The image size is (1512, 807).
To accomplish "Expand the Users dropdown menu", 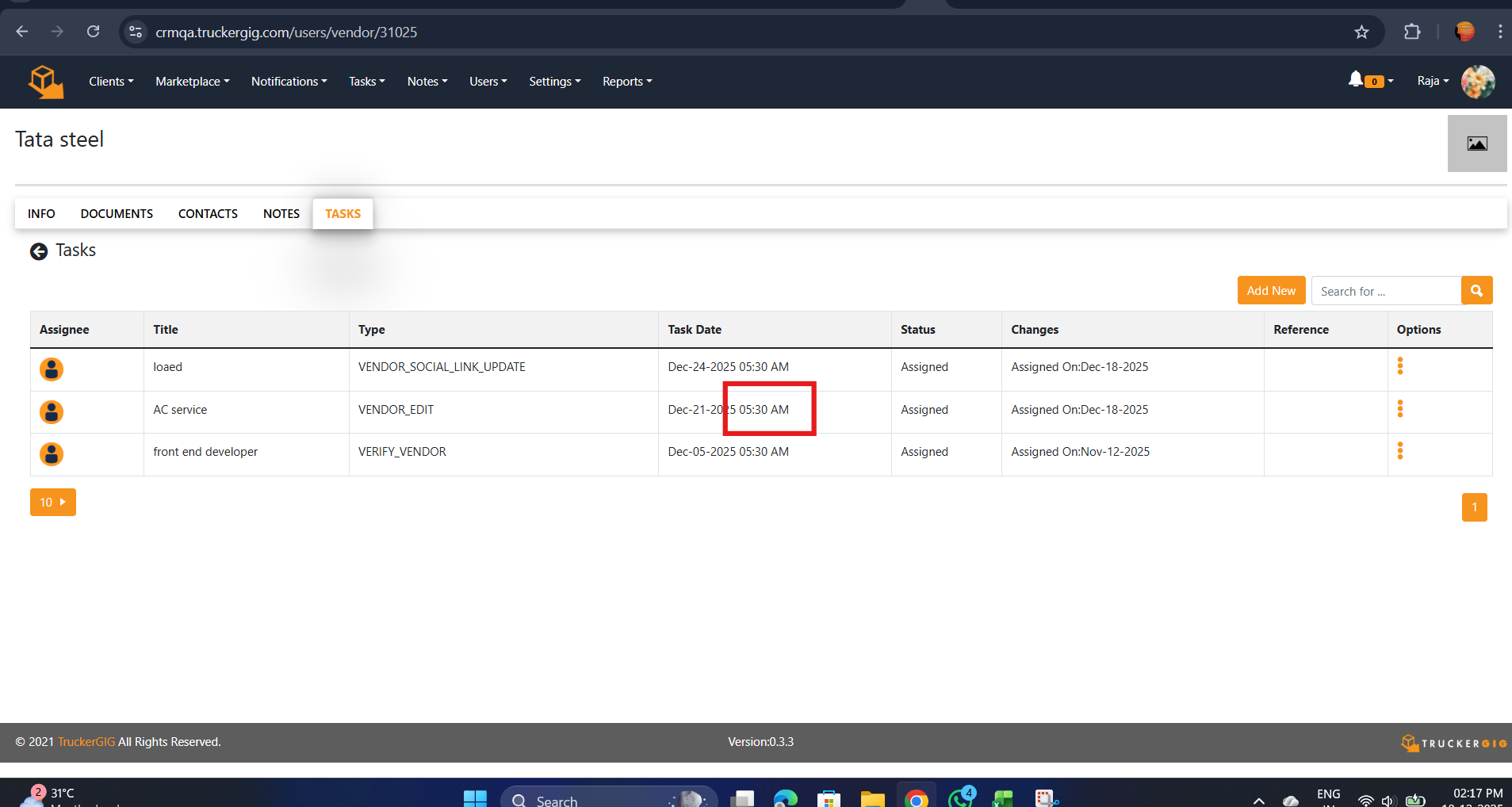I will (488, 82).
